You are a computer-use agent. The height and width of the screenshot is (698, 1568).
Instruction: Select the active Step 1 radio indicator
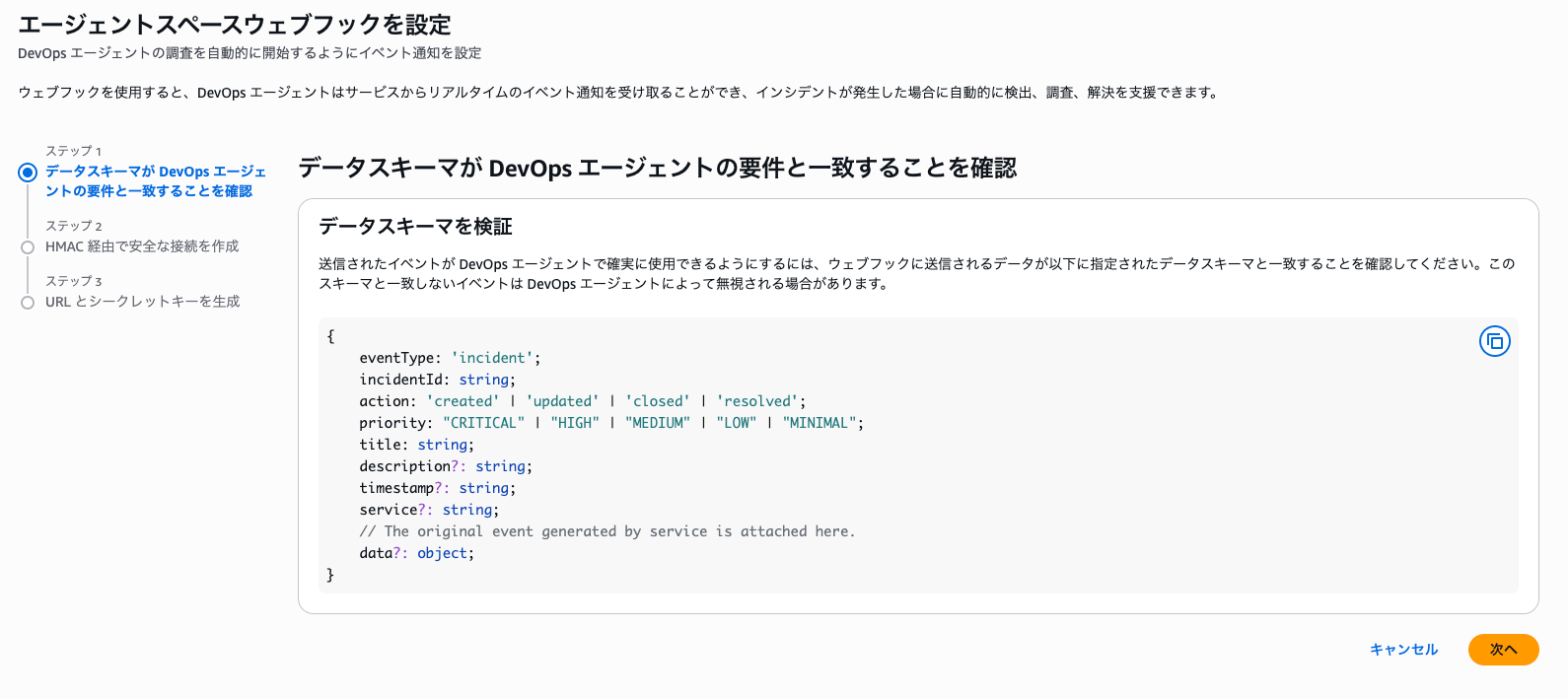click(28, 173)
